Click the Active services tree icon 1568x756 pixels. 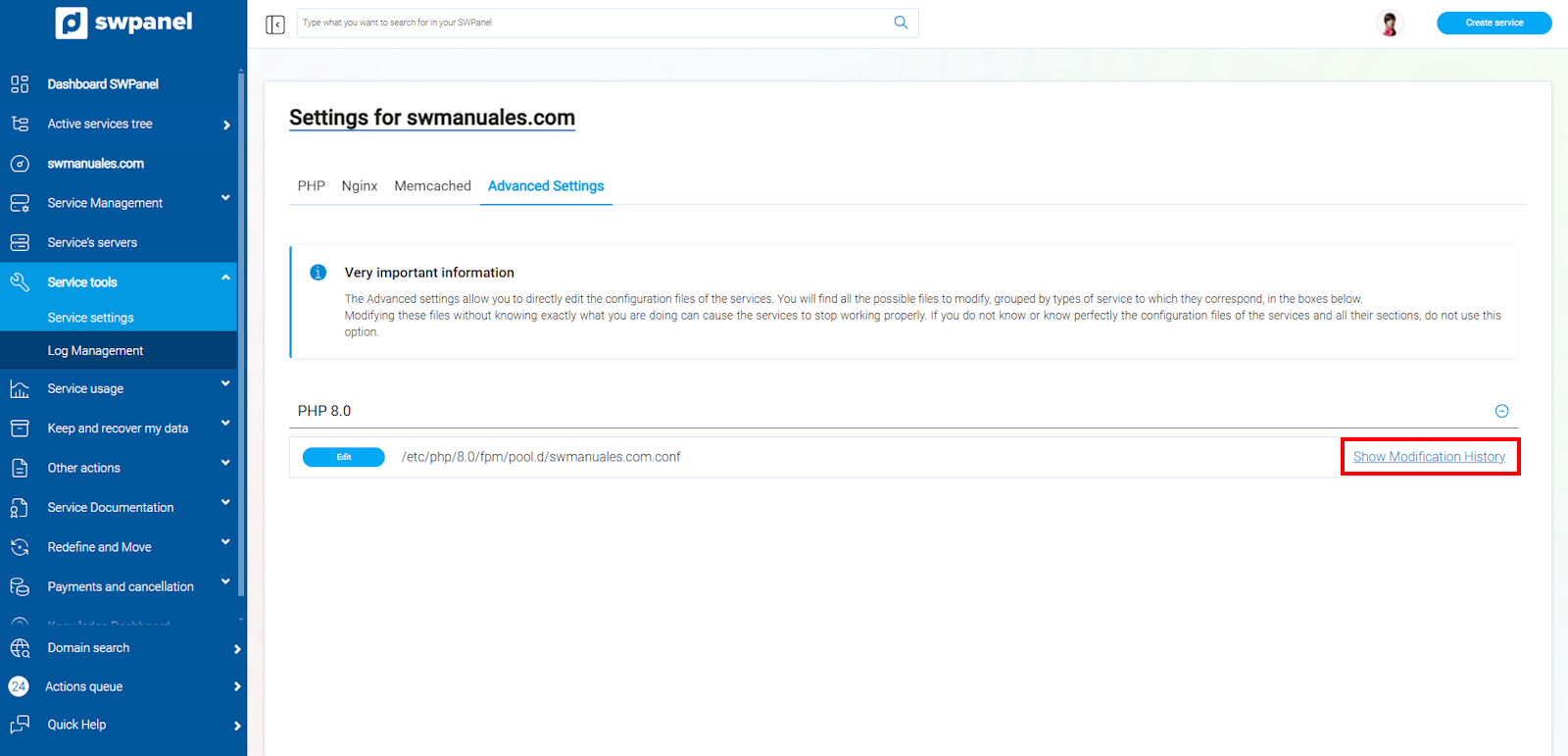pyautogui.click(x=20, y=124)
